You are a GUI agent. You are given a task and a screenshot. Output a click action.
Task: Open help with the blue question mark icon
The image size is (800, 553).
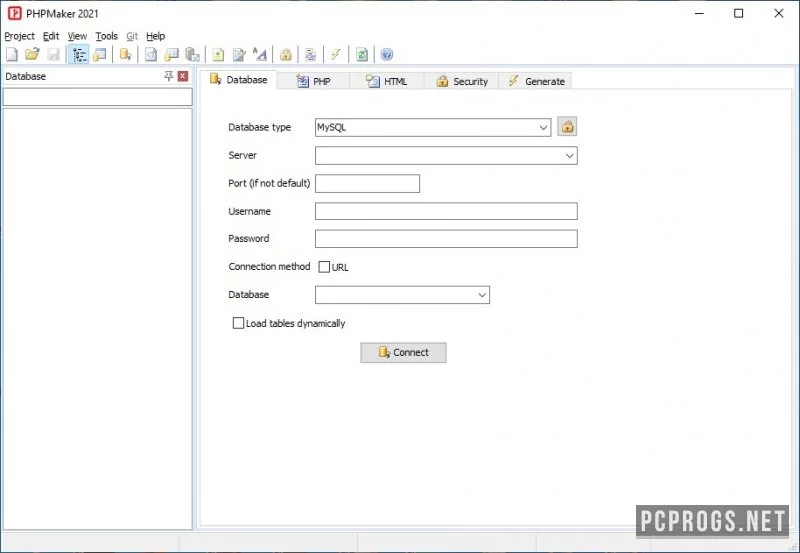pyautogui.click(x=387, y=54)
